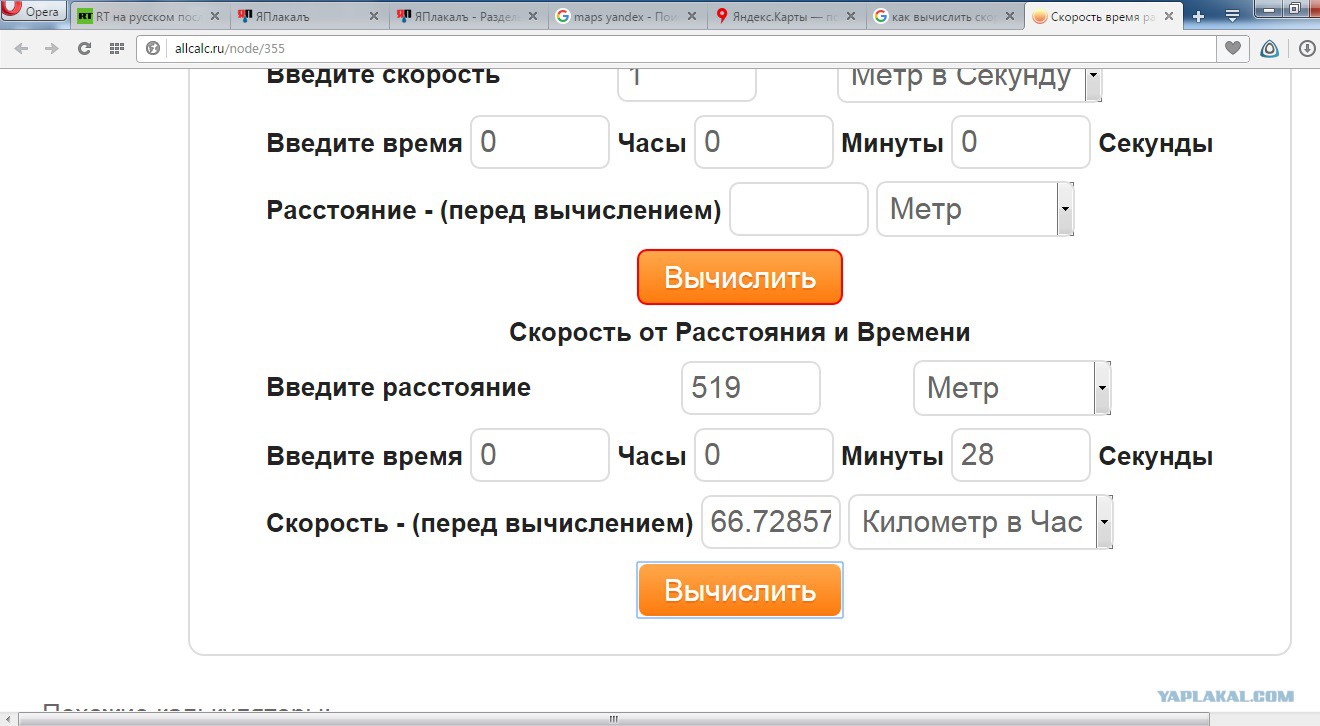Image resolution: width=1320 pixels, height=726 pixels.
Task: Open the Метр dropdown beside Расстояние result
Action: [x=975, y=210]
